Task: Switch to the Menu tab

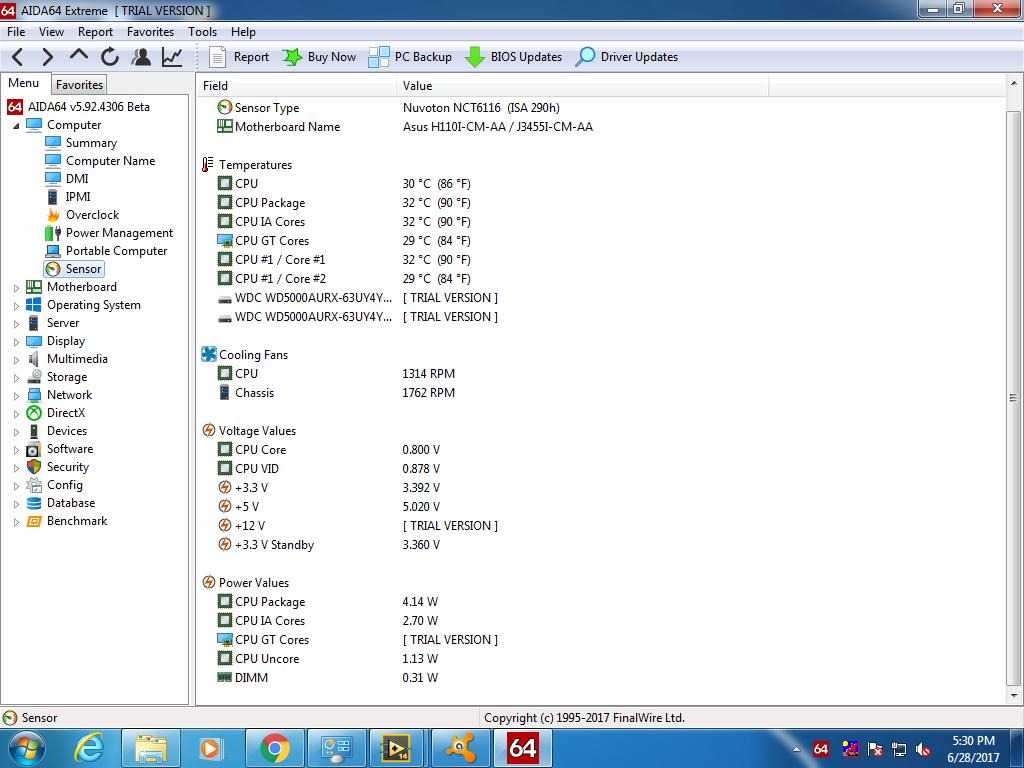Action: click(24, 83)
